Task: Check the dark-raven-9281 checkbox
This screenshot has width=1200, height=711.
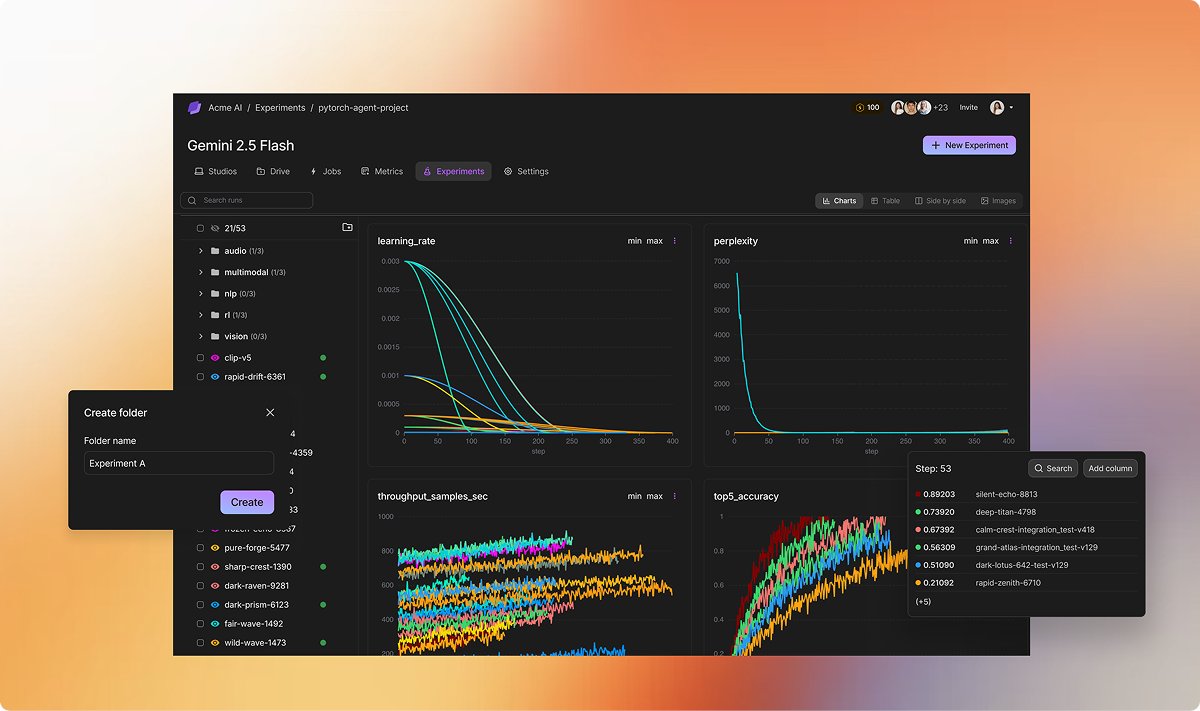Action: (200, 586)
